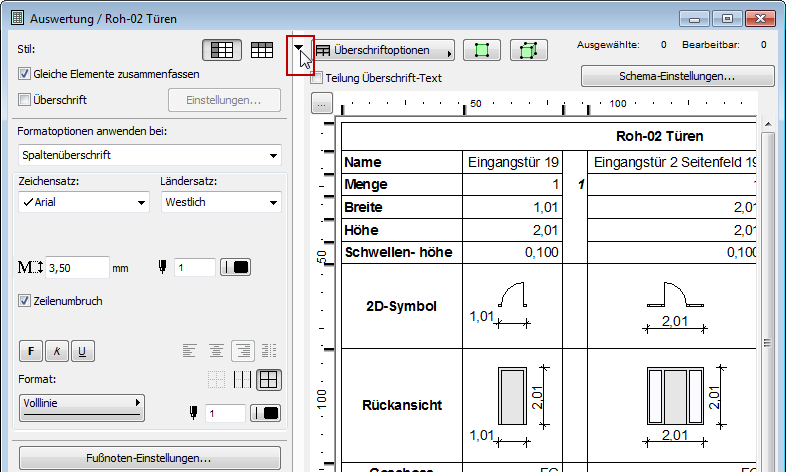Enable the Überschrift checkbox
786x472 pixels.
(x=25, y=100)
